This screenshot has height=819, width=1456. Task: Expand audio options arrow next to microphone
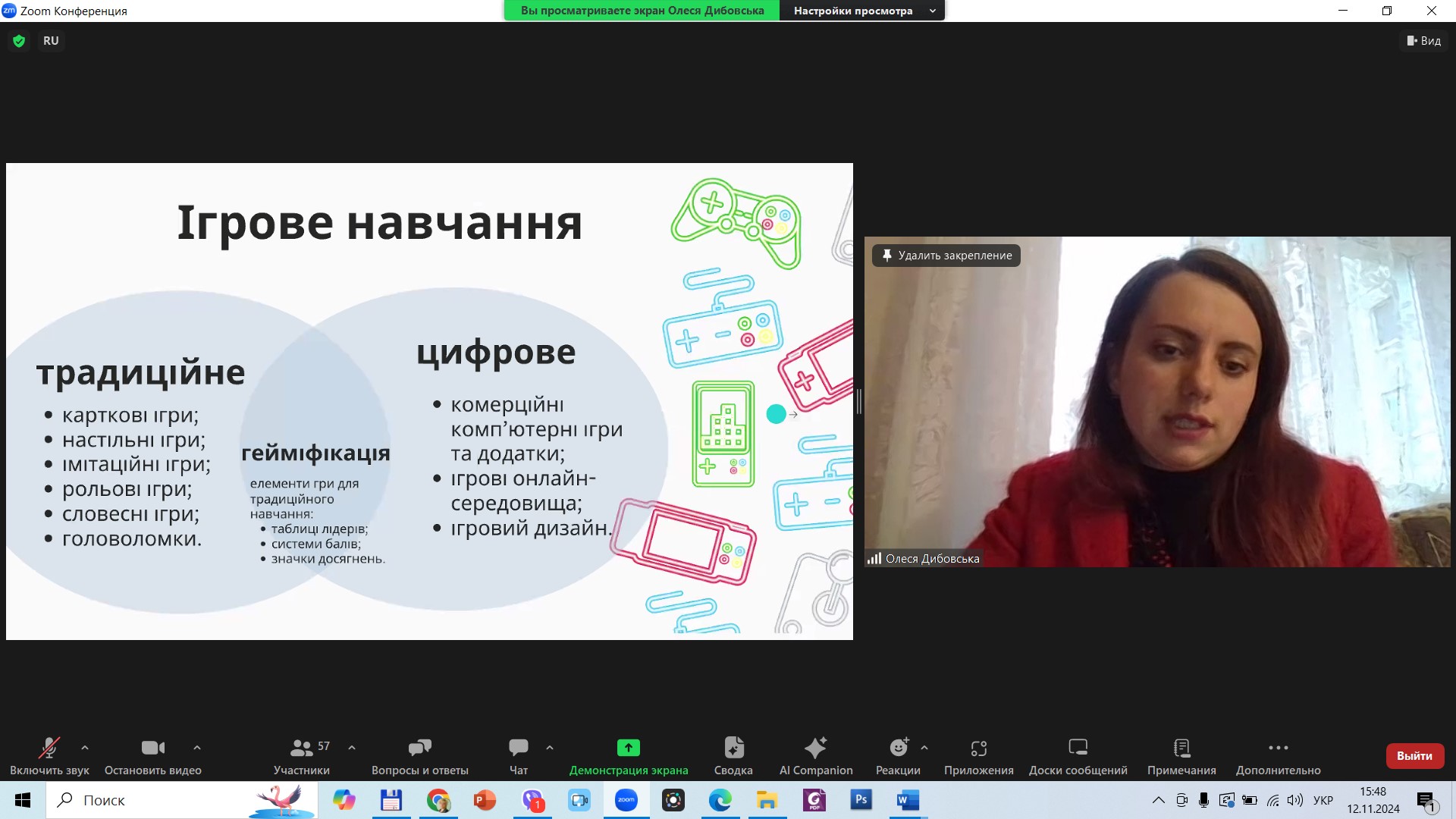click(85, 748)
